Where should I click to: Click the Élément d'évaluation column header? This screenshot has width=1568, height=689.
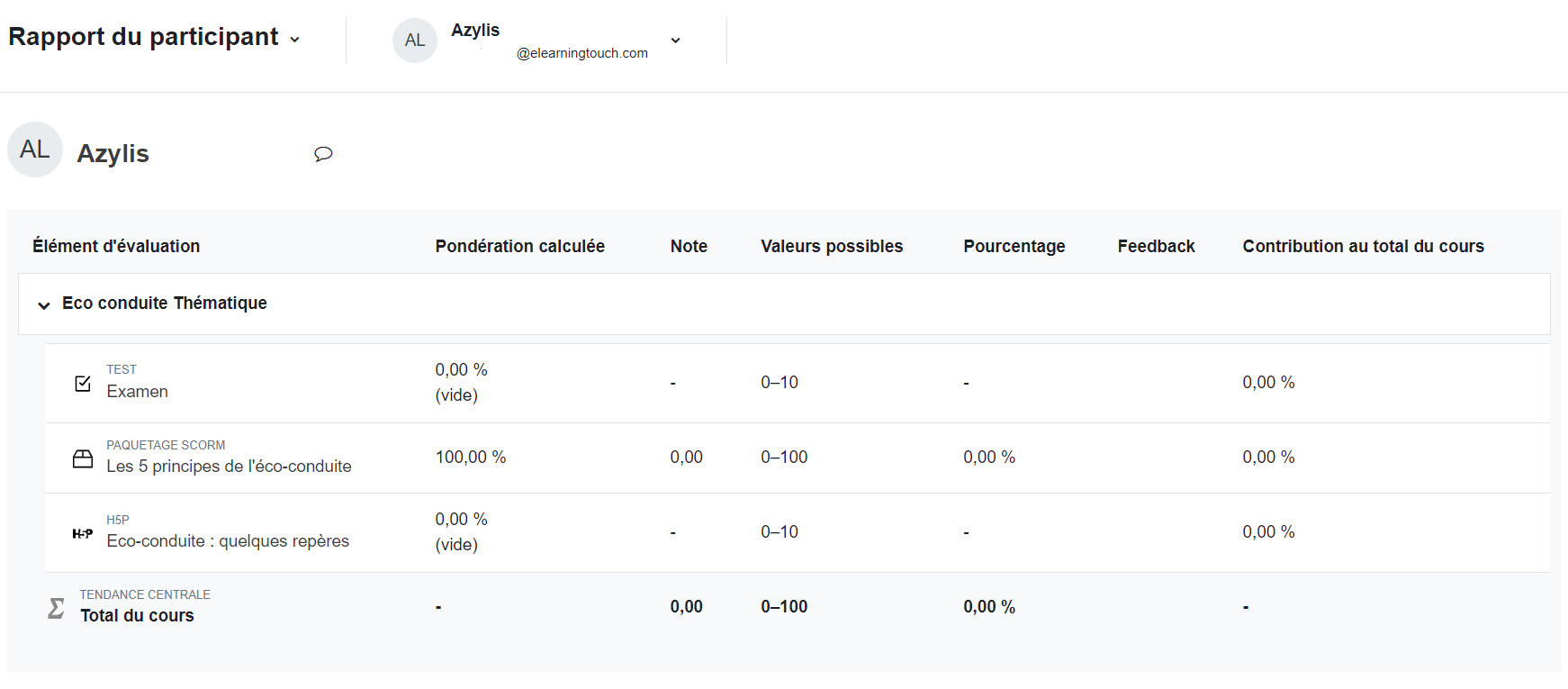click(116, 247)
